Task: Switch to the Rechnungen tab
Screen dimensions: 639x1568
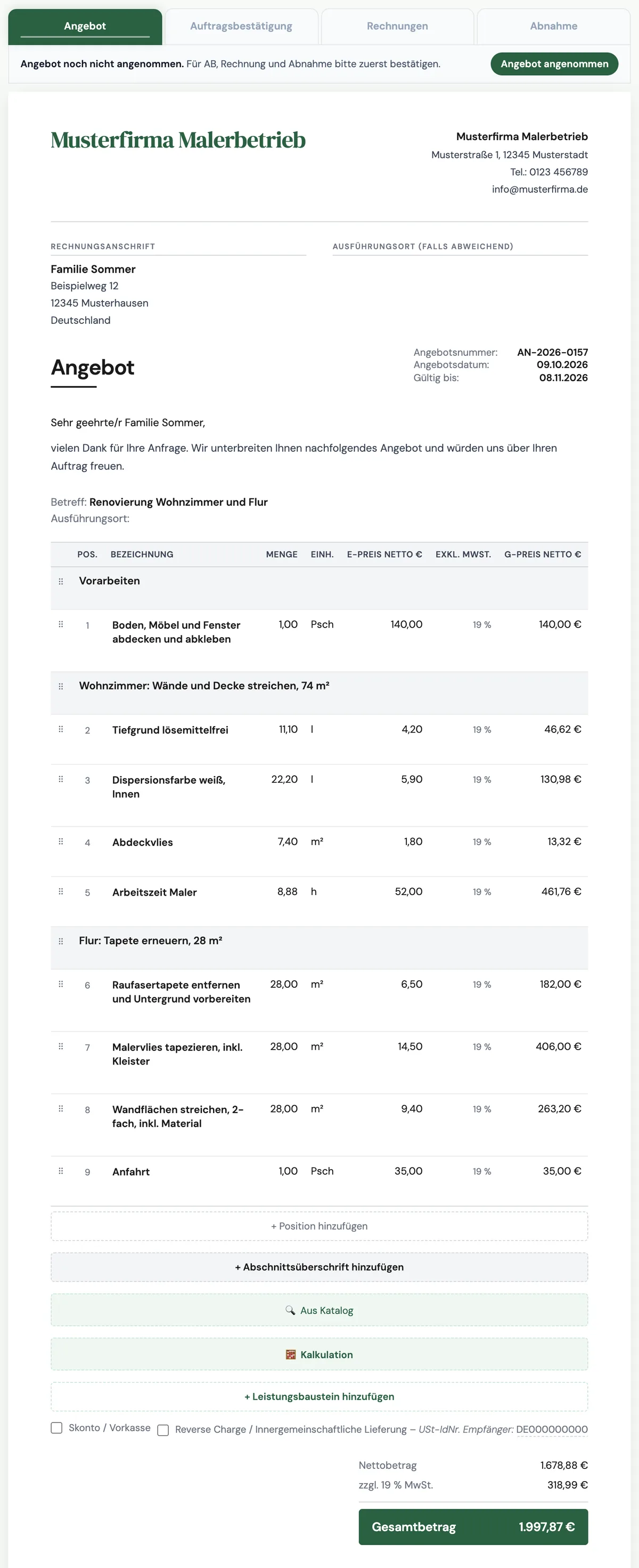Action: pyautogui.click(x=397, y=26)
